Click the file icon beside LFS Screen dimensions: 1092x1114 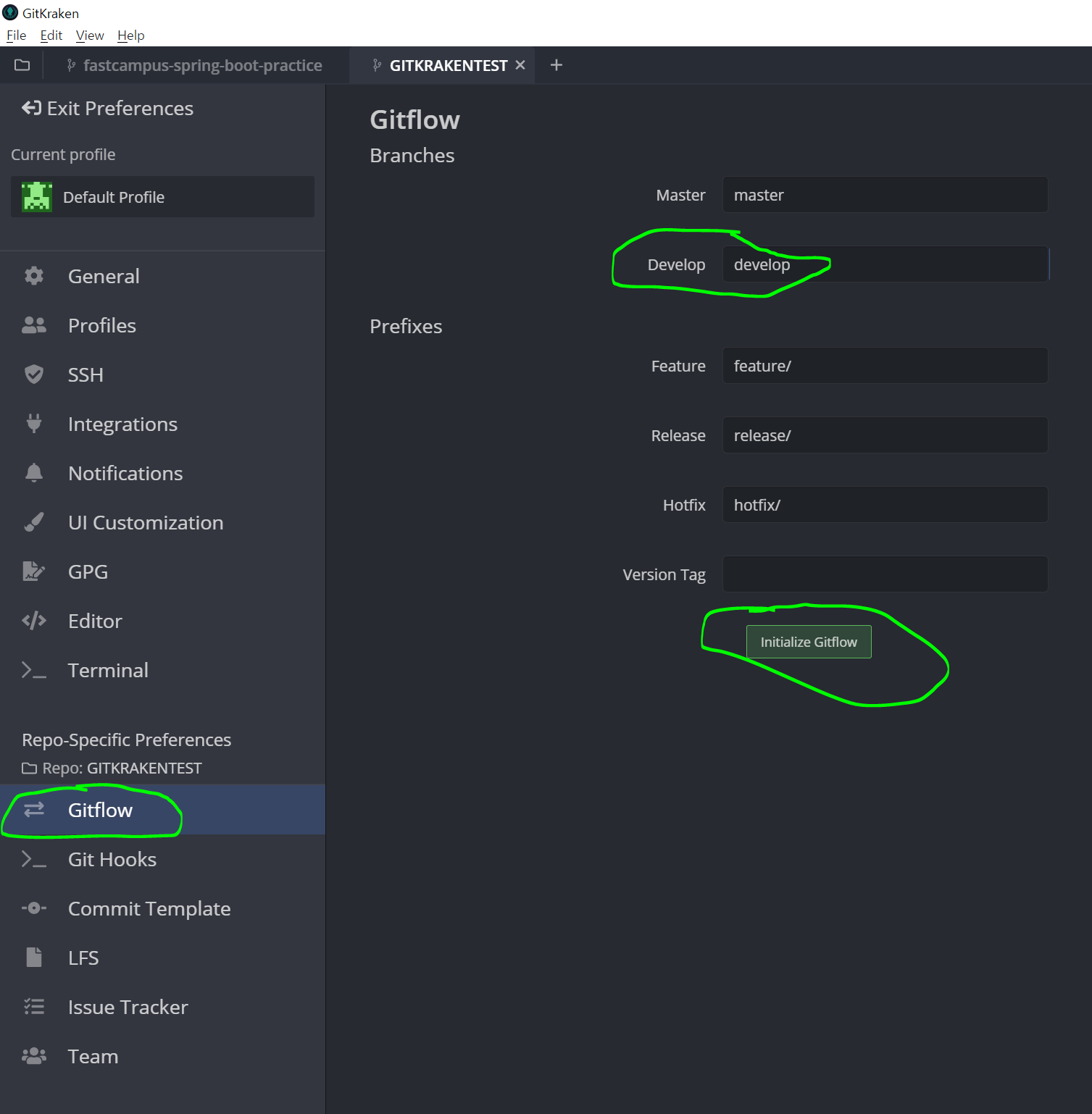point(34,958)
